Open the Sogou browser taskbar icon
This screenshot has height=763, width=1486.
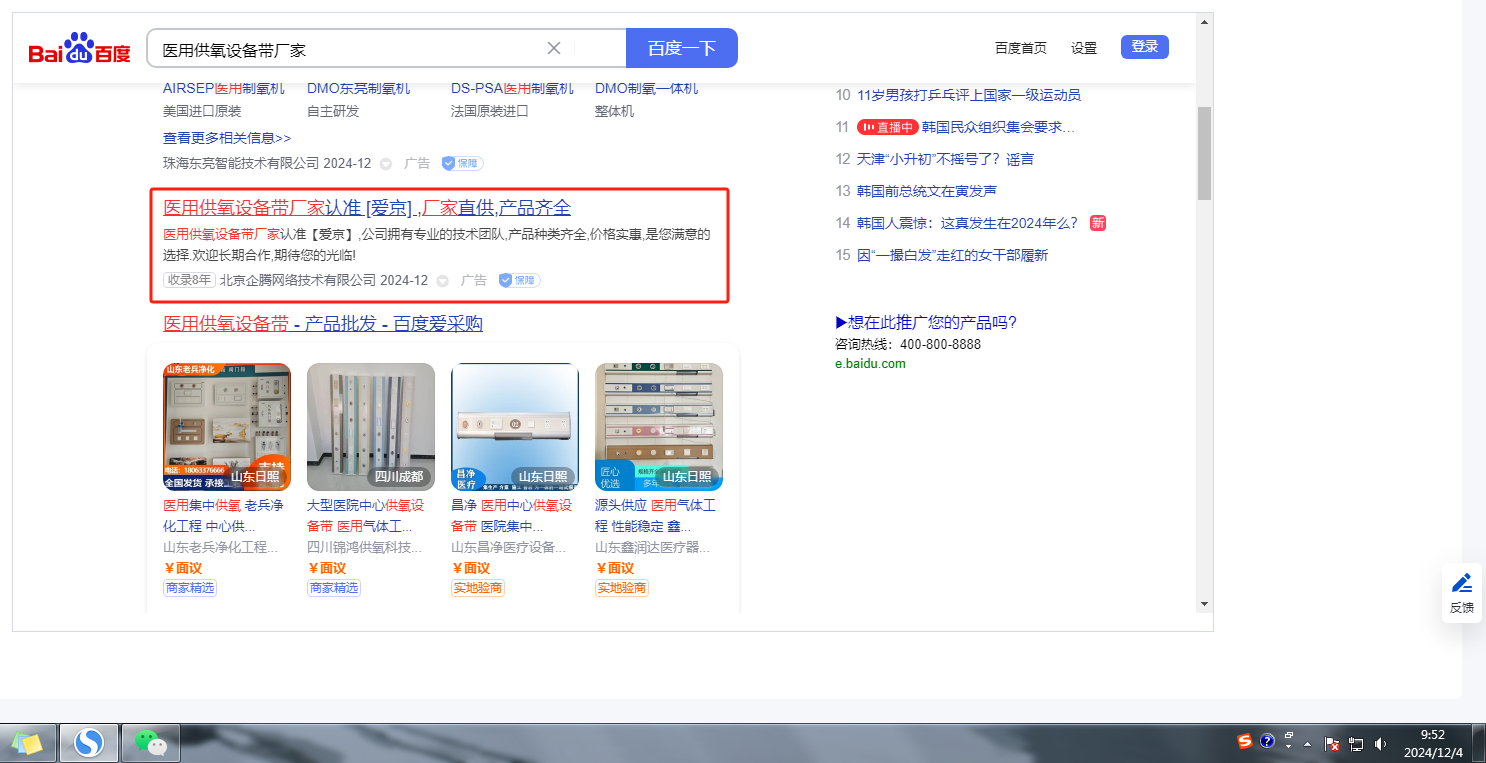point(90,743)
